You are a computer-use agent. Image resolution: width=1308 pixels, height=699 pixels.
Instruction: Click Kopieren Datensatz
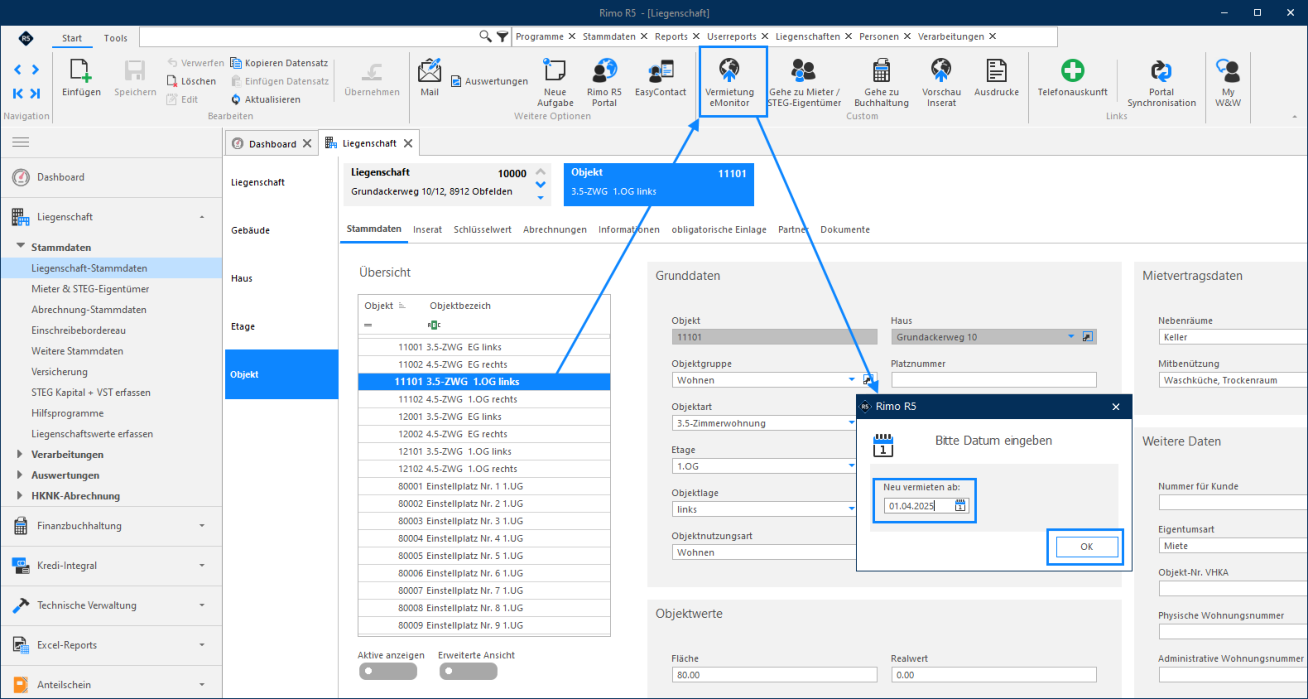pyautogui.click(x=279, y=62)
